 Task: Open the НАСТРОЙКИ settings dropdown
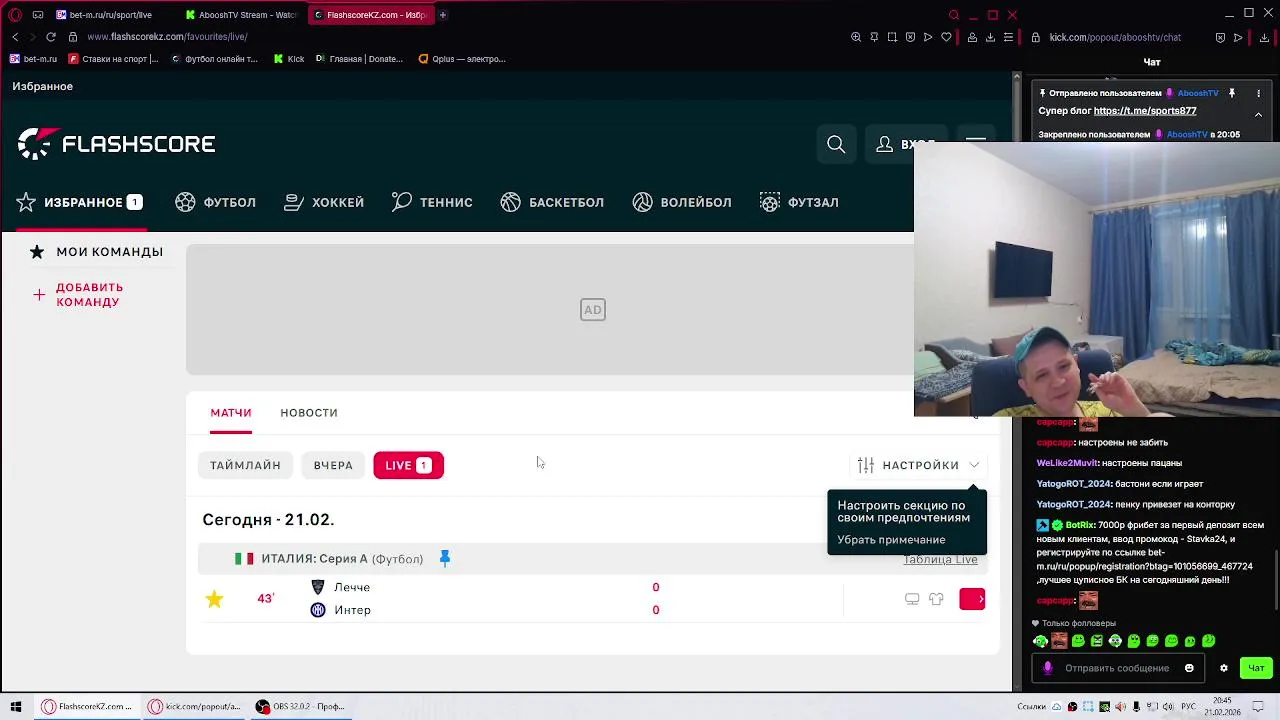click(918, 465)
